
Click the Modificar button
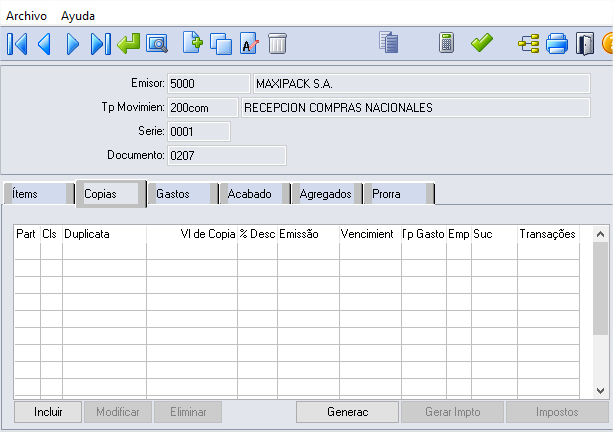[x=118, y=412]
